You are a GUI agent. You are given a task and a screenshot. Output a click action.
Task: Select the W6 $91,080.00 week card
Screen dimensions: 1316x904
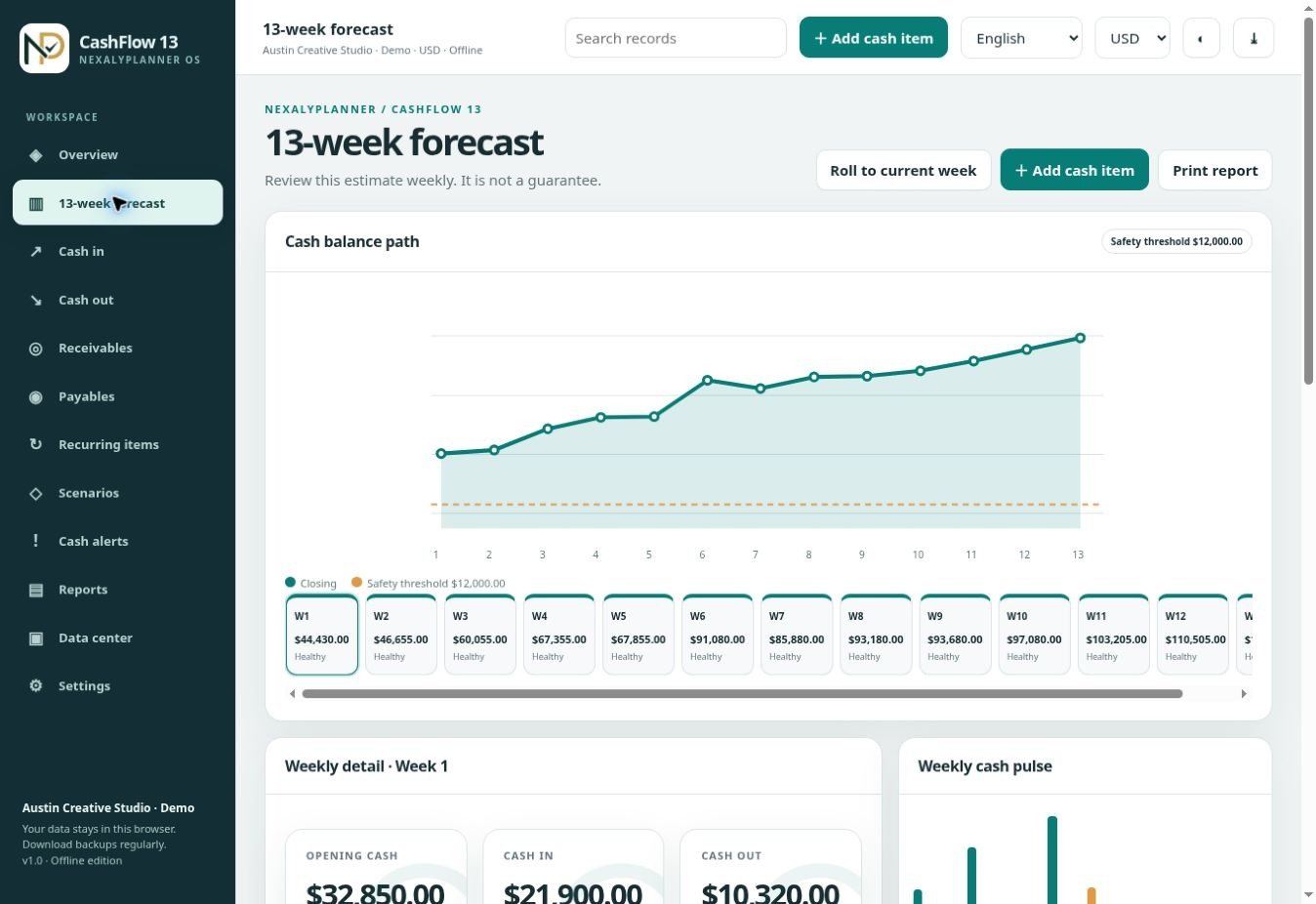point(718,635)
